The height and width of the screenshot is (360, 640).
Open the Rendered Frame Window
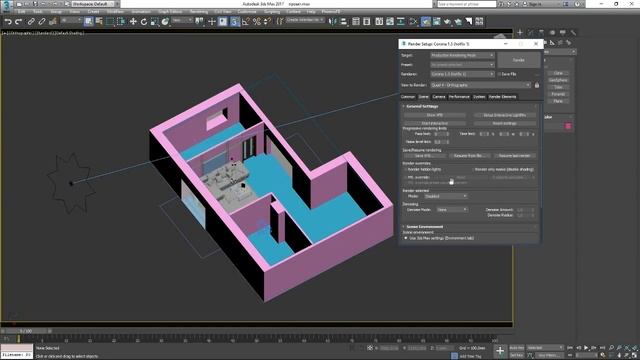tap(436, 22)
